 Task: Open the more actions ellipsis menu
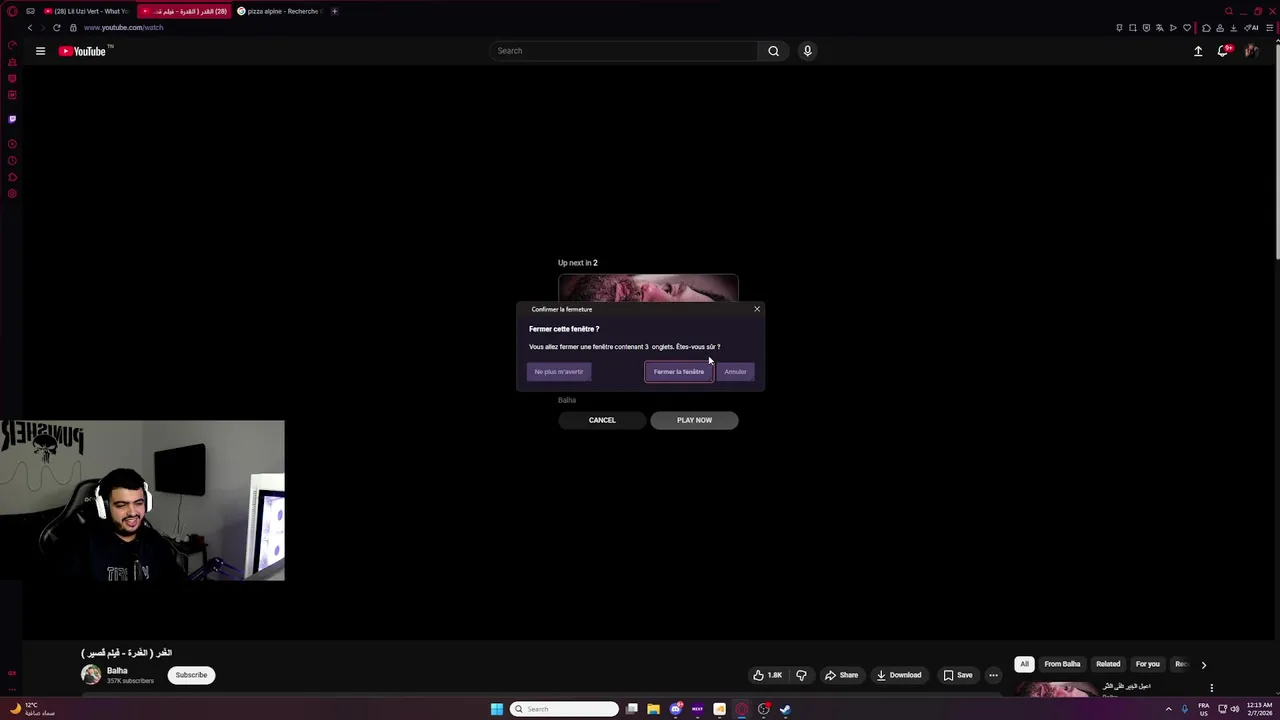993,675
